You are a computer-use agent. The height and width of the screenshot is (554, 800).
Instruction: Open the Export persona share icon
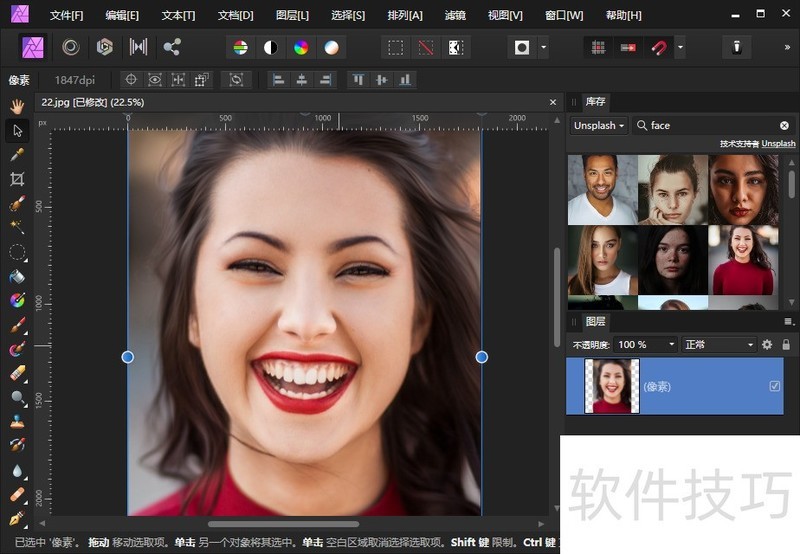click(172, 47)
